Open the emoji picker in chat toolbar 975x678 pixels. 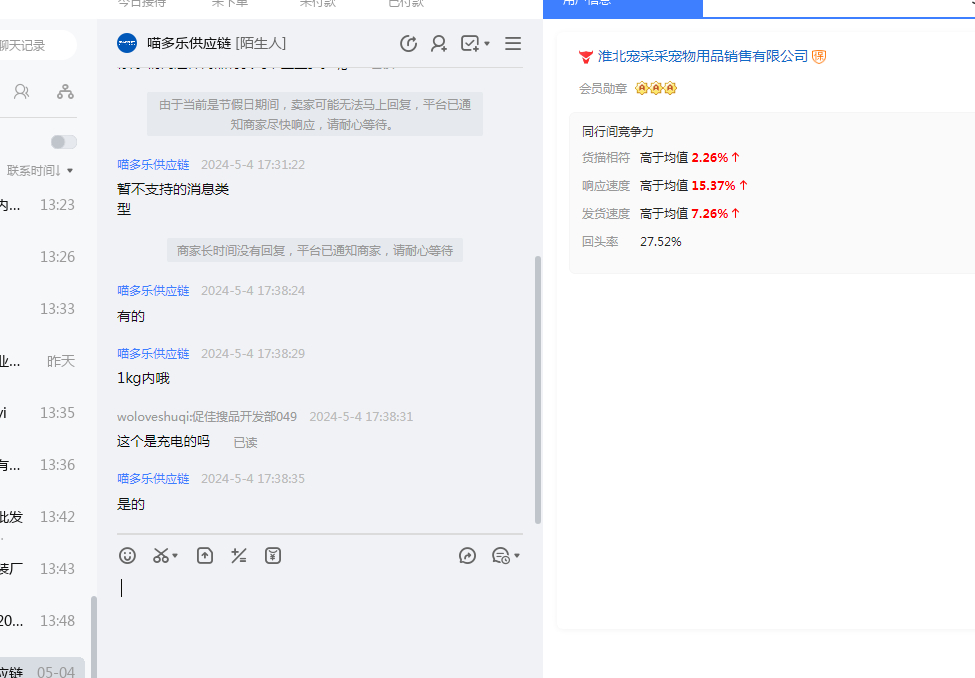[127, 556]
